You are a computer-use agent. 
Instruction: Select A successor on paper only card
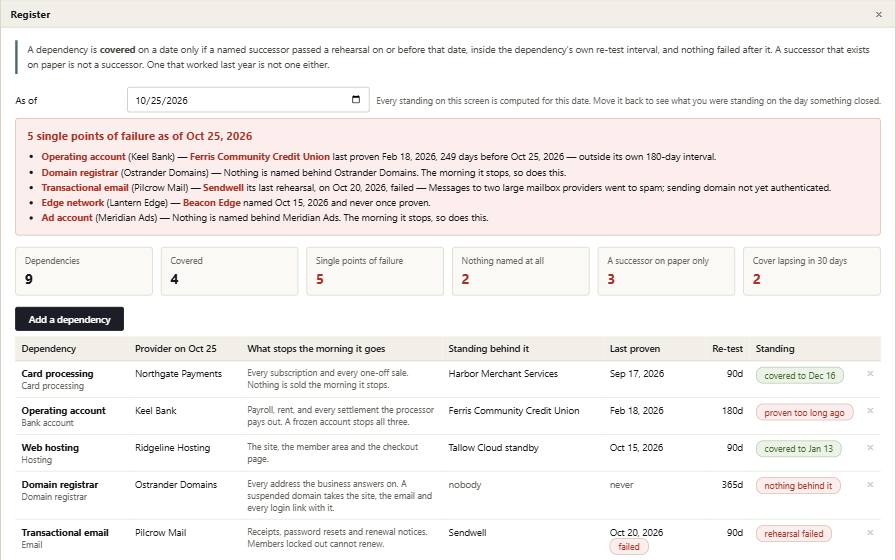tap(666, 271)
